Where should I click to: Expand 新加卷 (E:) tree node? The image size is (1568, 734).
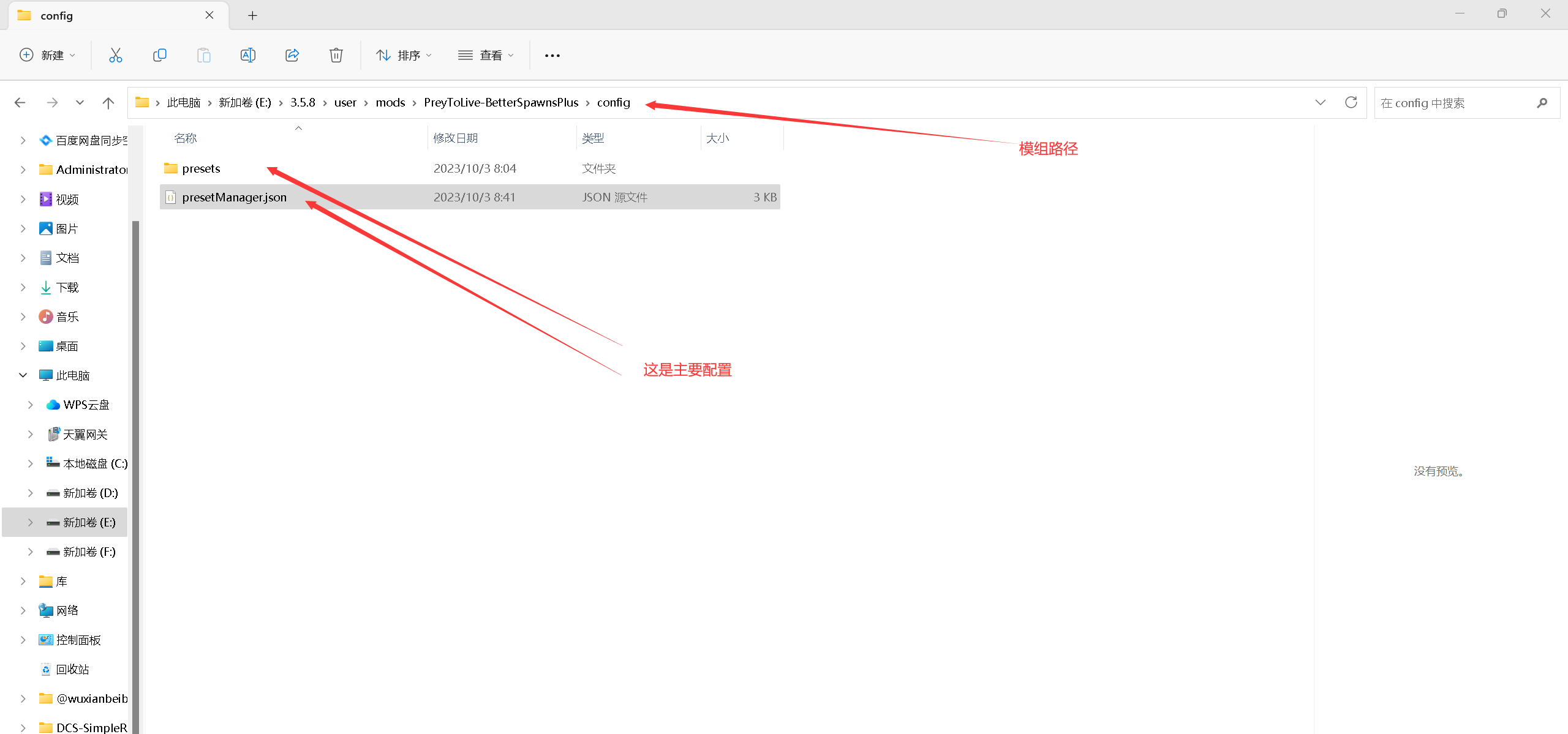click(x=30, y=523)
